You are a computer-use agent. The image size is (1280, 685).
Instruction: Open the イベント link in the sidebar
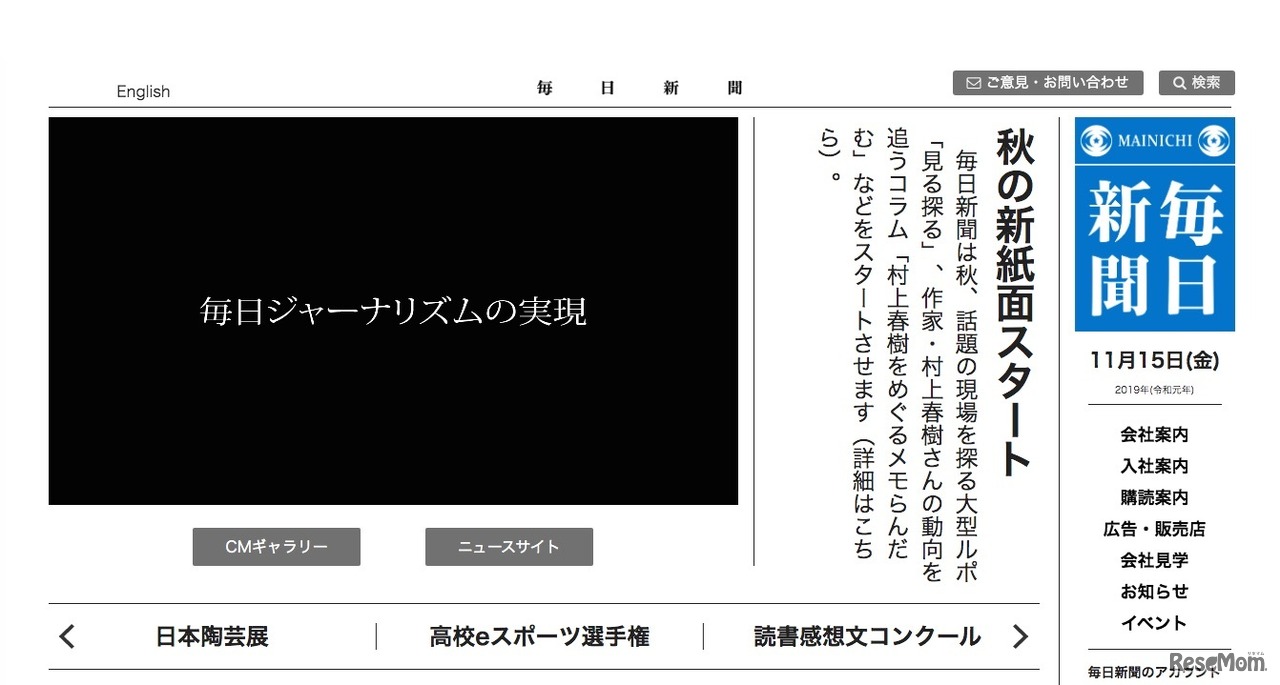[x=1154, y=622]
